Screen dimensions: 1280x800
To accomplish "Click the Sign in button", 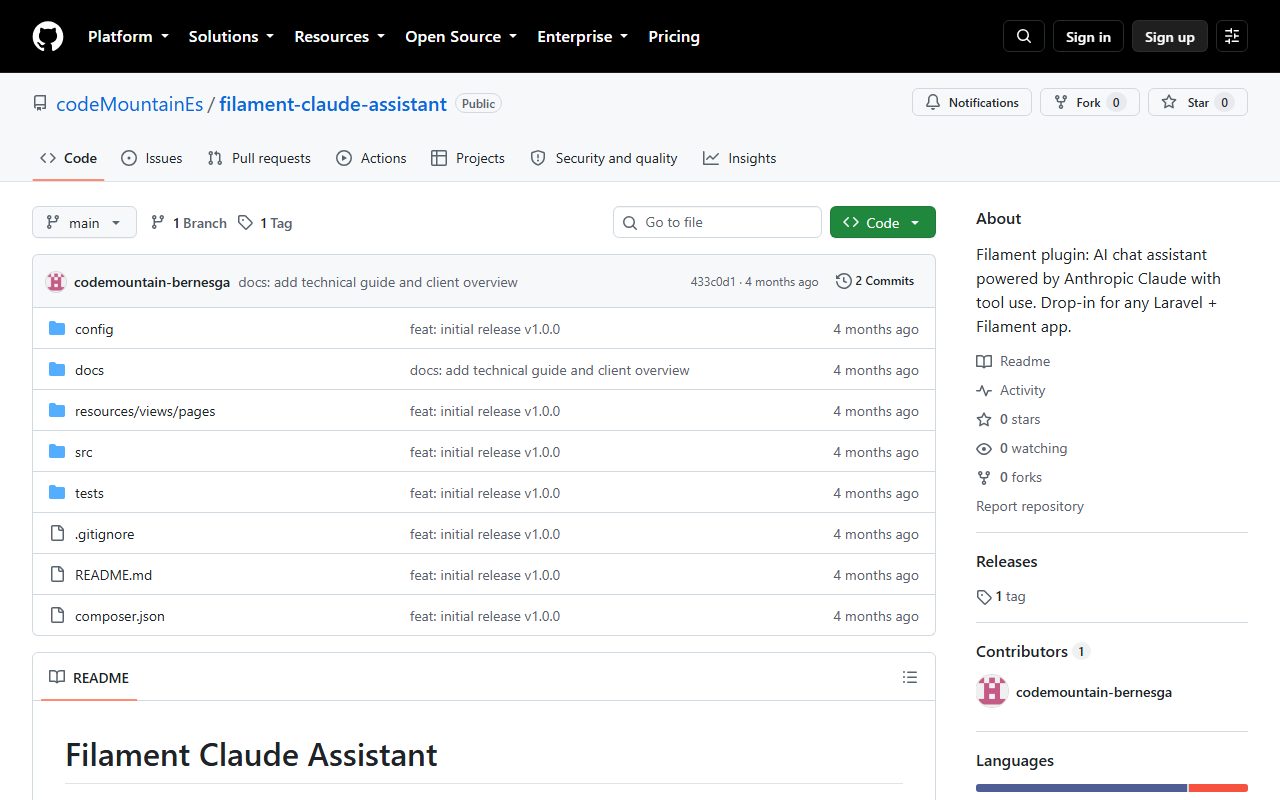I will tap(1088, 36).
